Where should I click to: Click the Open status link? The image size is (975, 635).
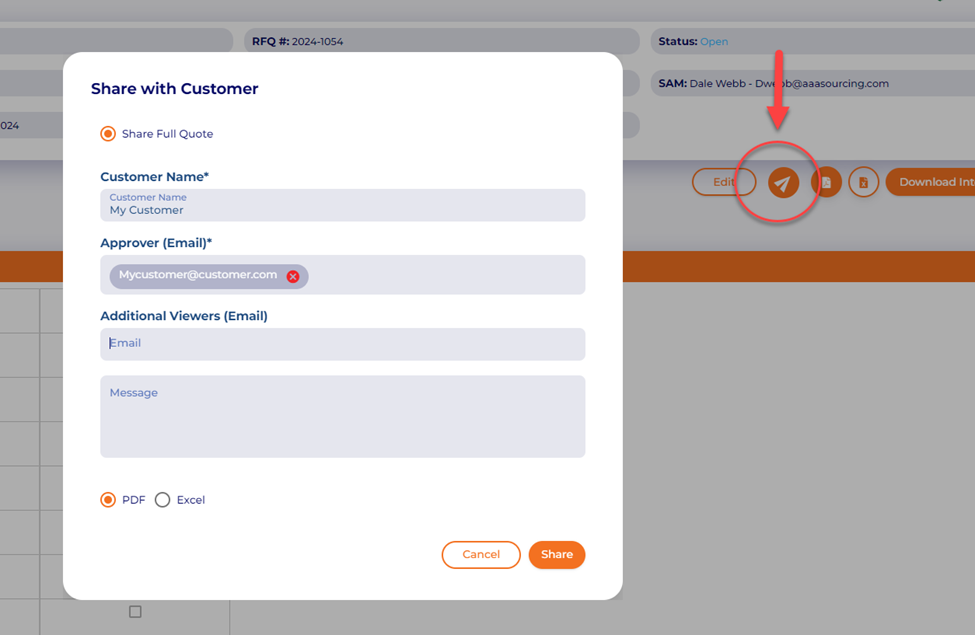coord(714,42)
